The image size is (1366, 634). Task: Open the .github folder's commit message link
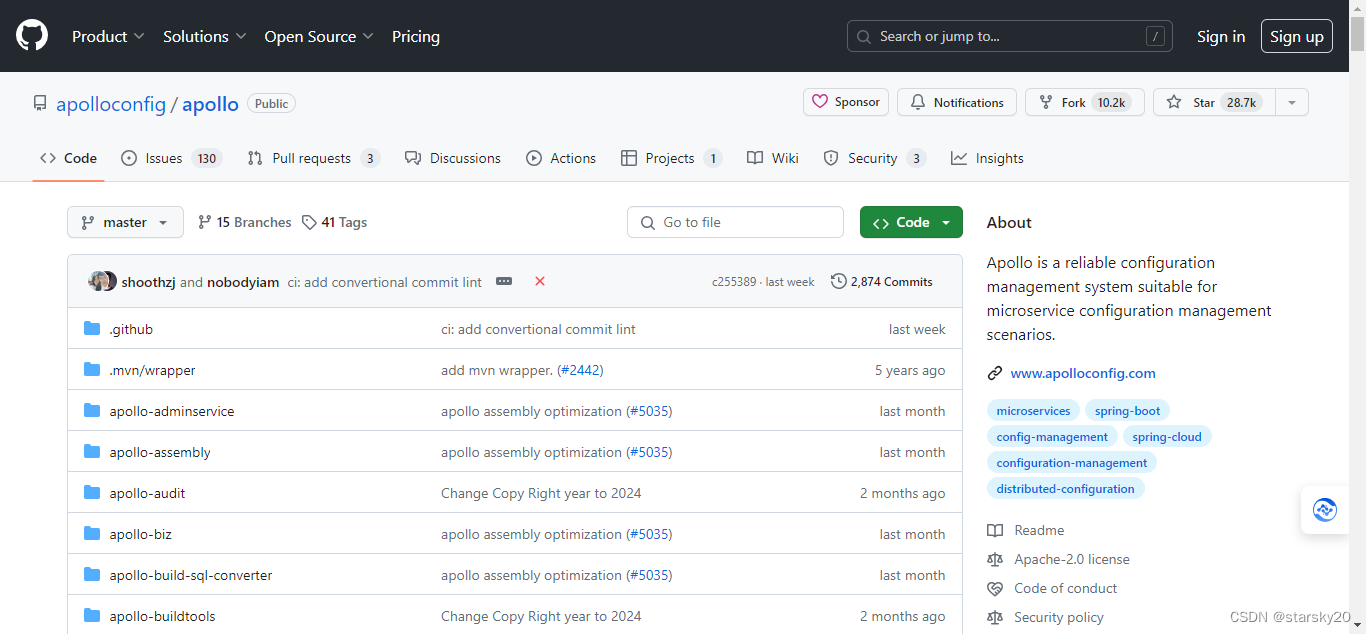(538, 329)
